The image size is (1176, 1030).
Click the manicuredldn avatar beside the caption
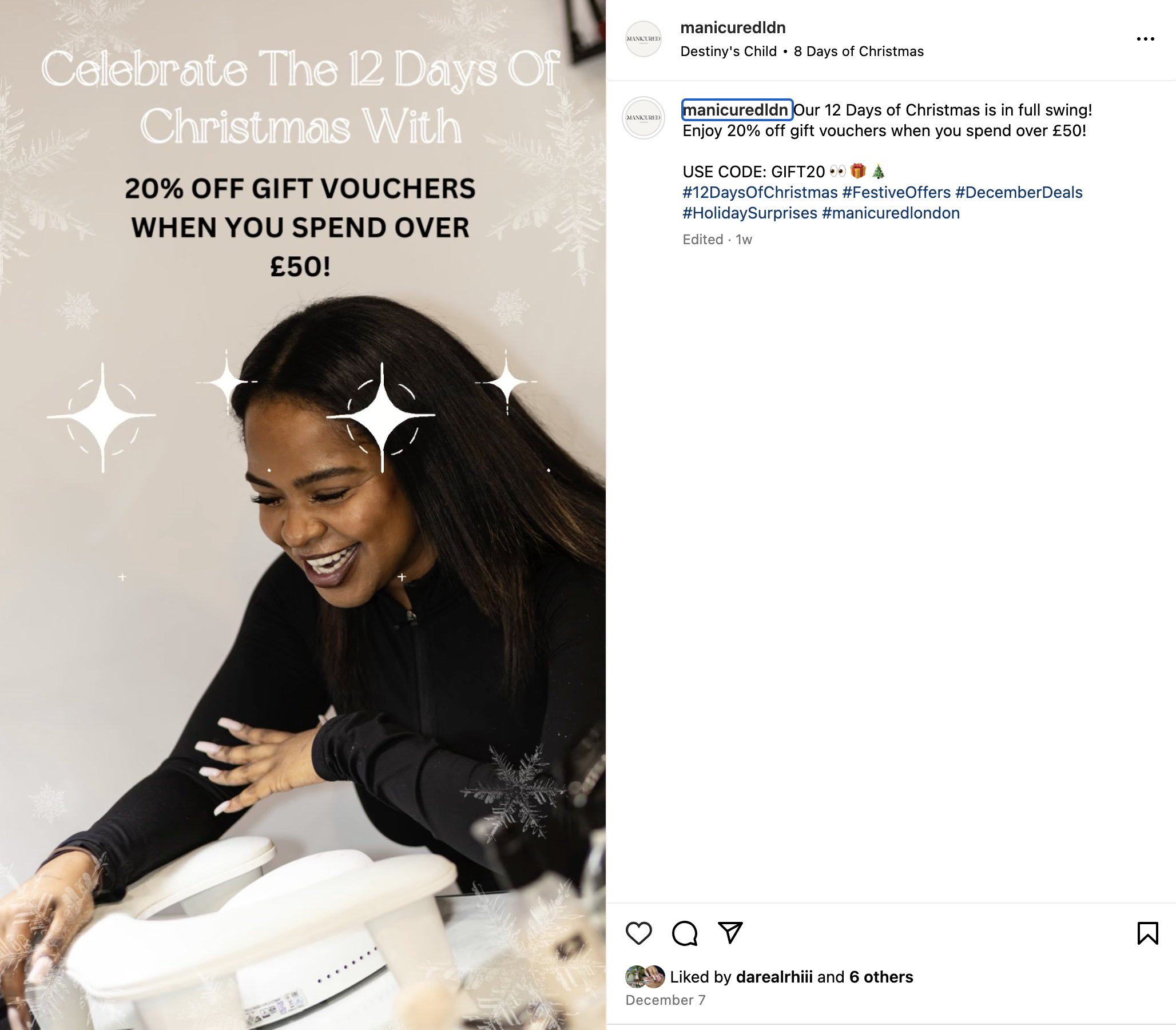click(643, 118)
